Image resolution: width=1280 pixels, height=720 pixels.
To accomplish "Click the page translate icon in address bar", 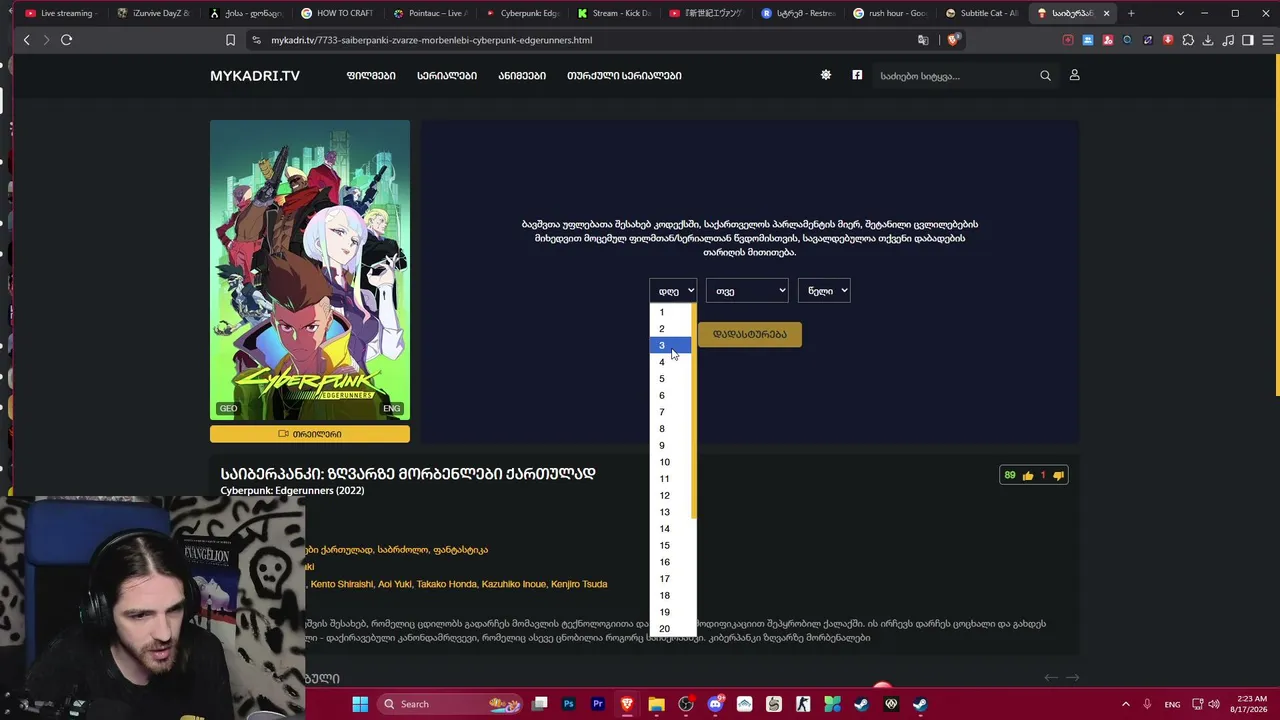I will 923,40.
